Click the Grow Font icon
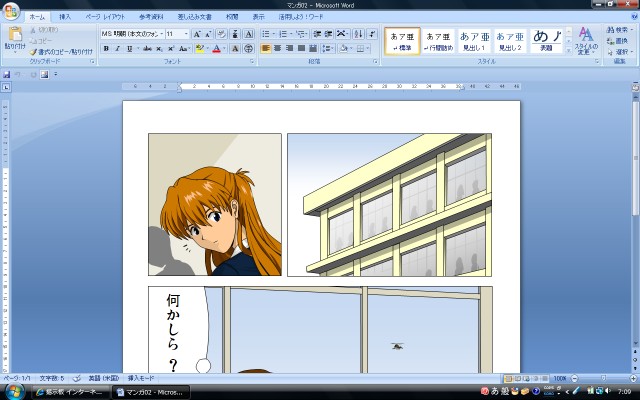The image size is (640, 400). coord(196,34)
